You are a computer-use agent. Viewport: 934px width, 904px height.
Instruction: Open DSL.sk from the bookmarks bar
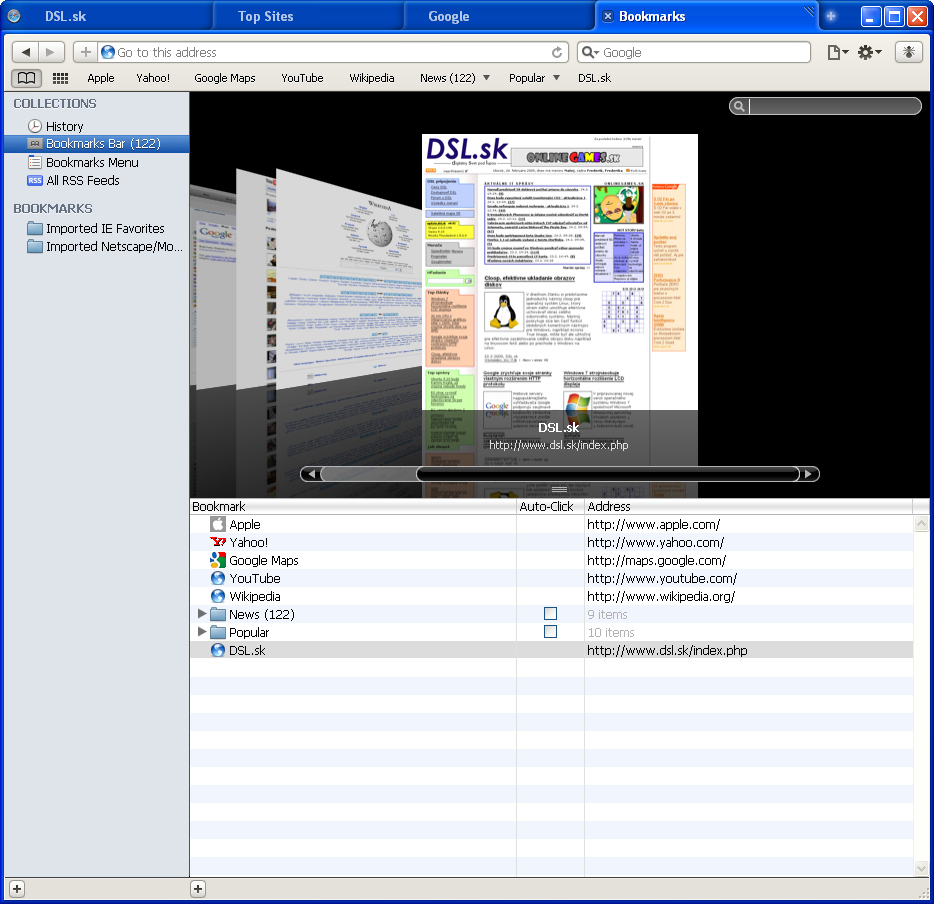(594, 78)
